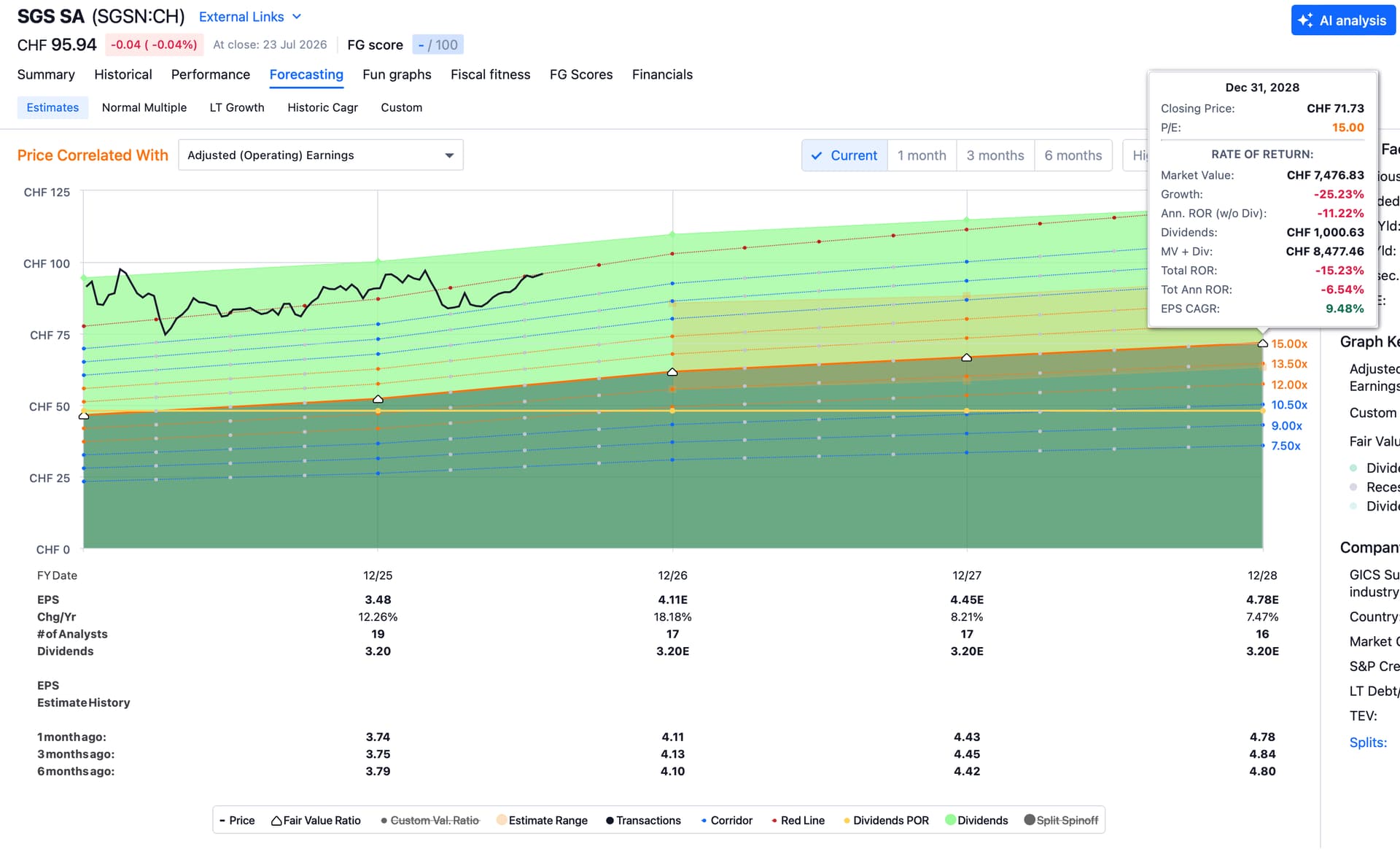Select the 6 months estimates toggle
The width and height of the screenshot is (1400, 852).
click(x=1073, y=155)
